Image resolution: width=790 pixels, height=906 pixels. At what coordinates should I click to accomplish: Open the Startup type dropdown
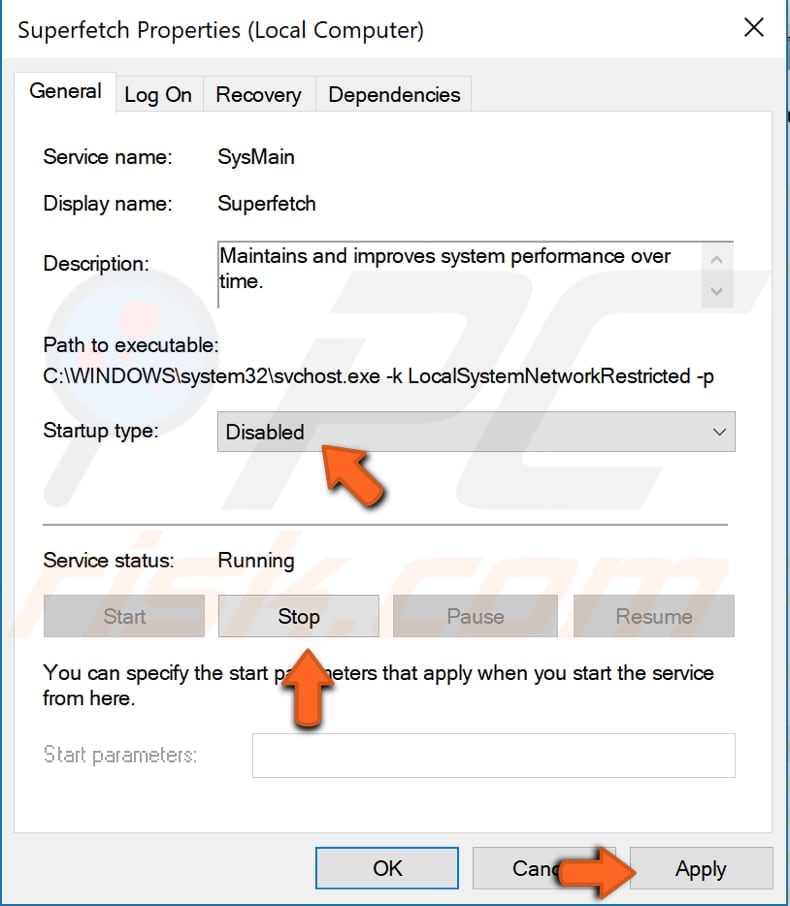click(x=475, y=432)
